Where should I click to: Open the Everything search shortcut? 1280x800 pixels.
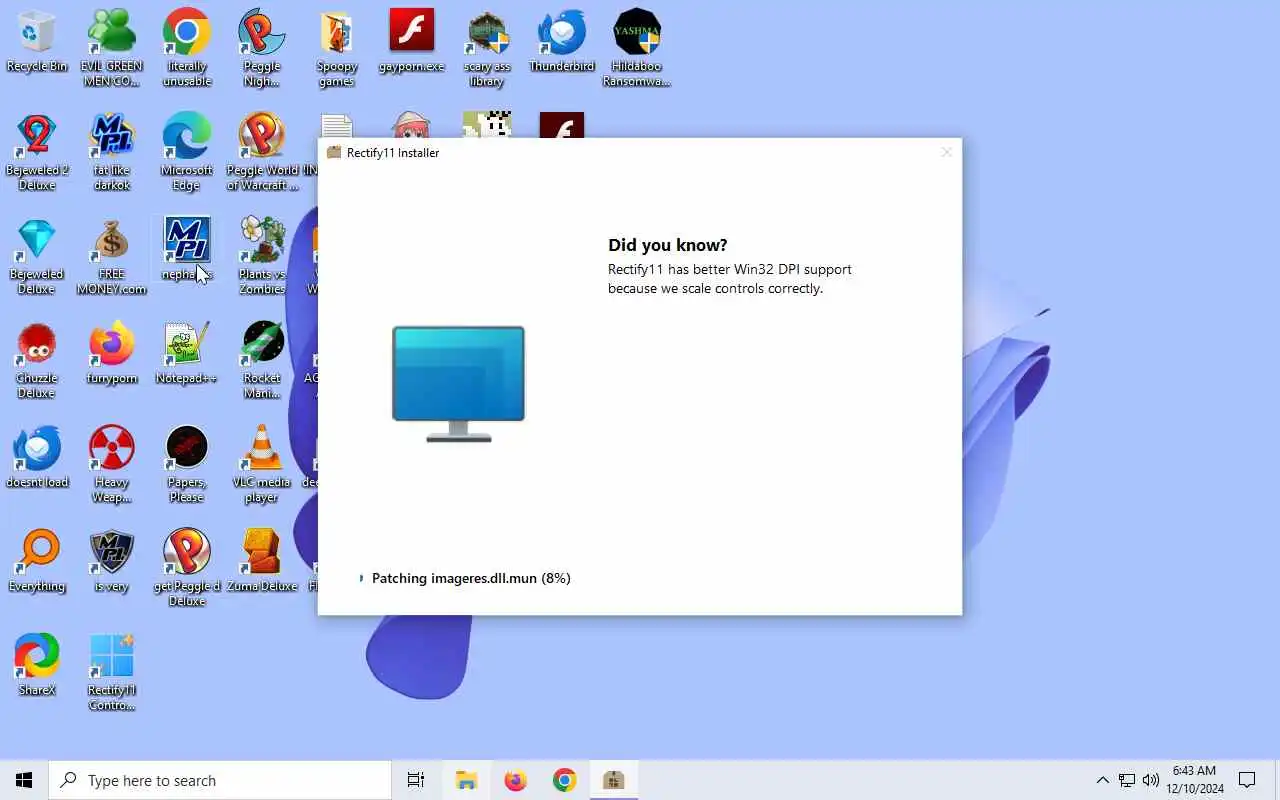point(37,561)
